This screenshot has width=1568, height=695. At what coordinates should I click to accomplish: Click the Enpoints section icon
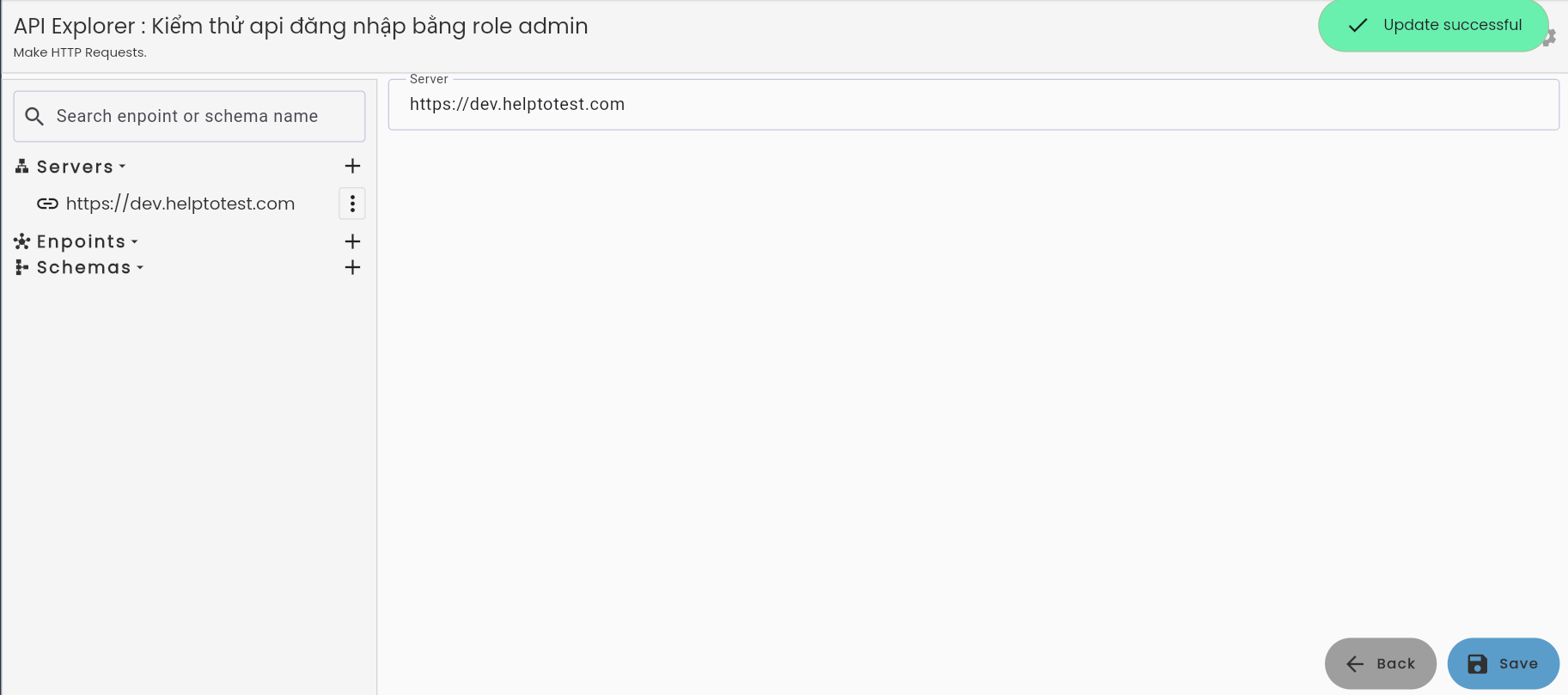22,241
